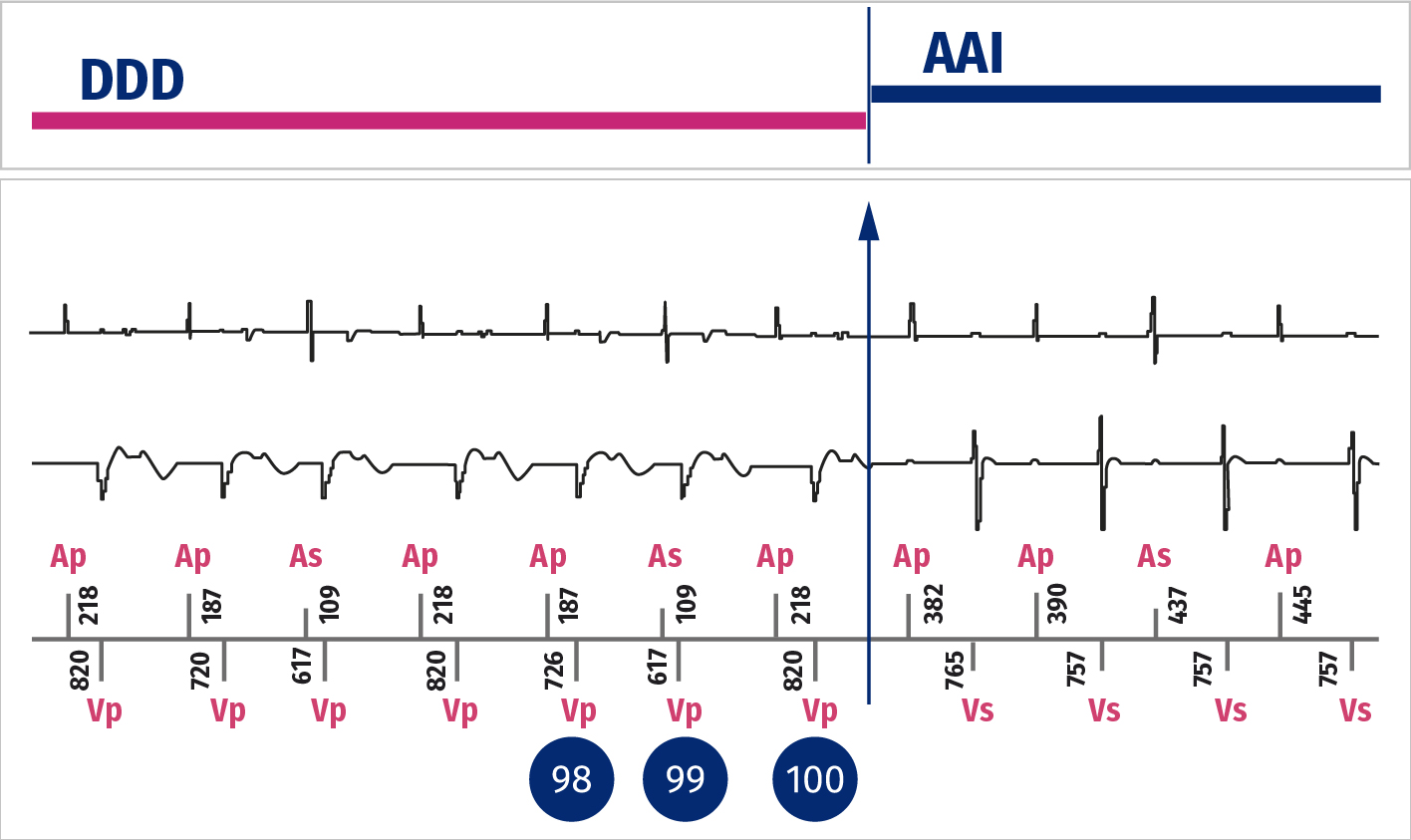Image resolution: width=1411 pixels, height=840 pixels.
Task: Click the first Vs marker label
Action: pyautogui.click(x=978, y=710)
